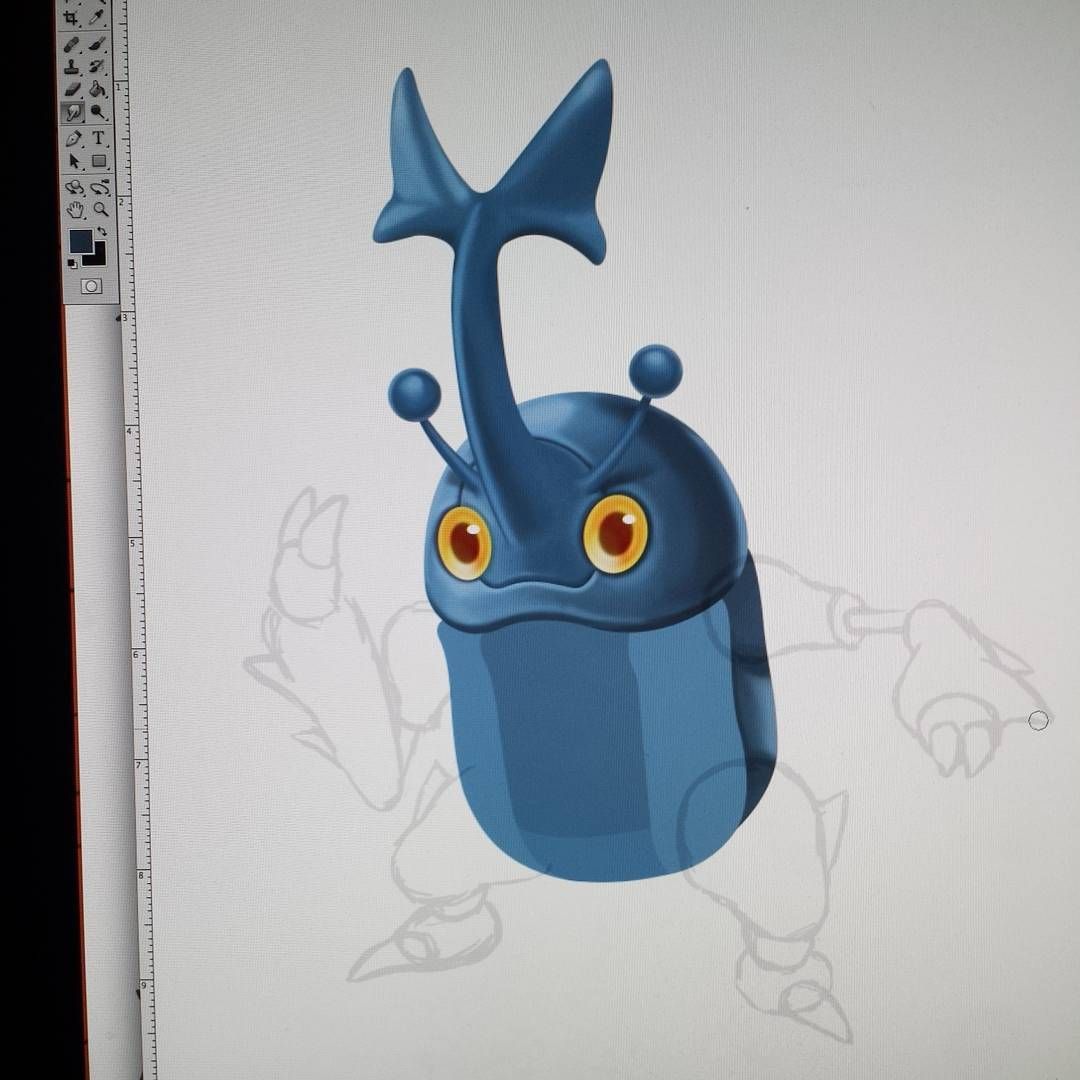Open the foreground color swatch
Image resolution: width=1080 pixels, height=1080 pixels.
[81, 241]
